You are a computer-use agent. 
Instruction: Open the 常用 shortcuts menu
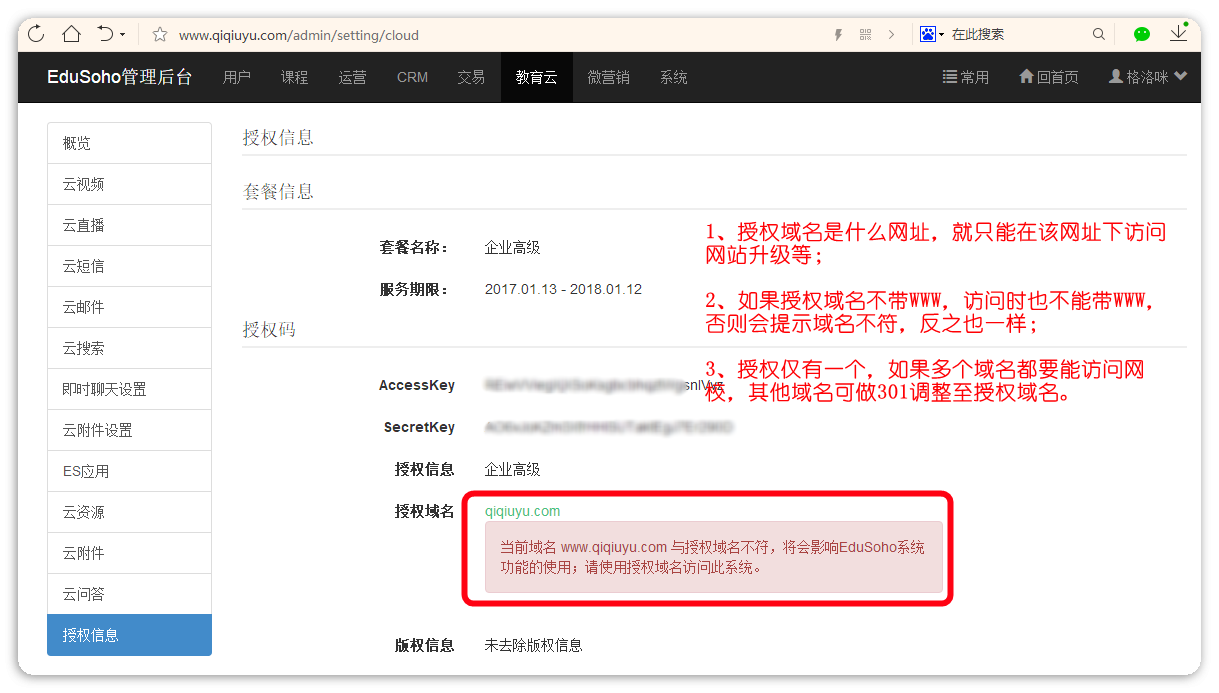pos(965,77)
